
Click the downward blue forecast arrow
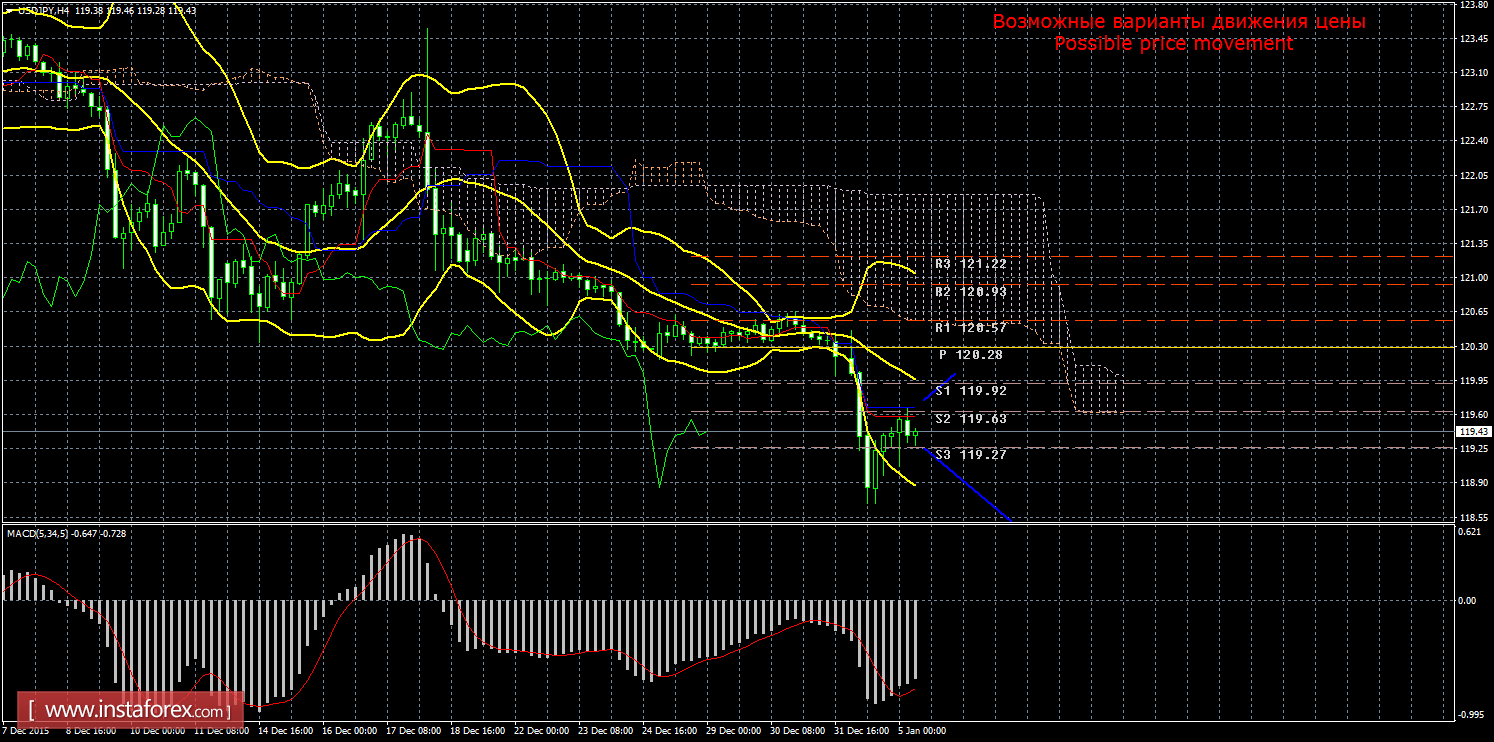(968, 484)
